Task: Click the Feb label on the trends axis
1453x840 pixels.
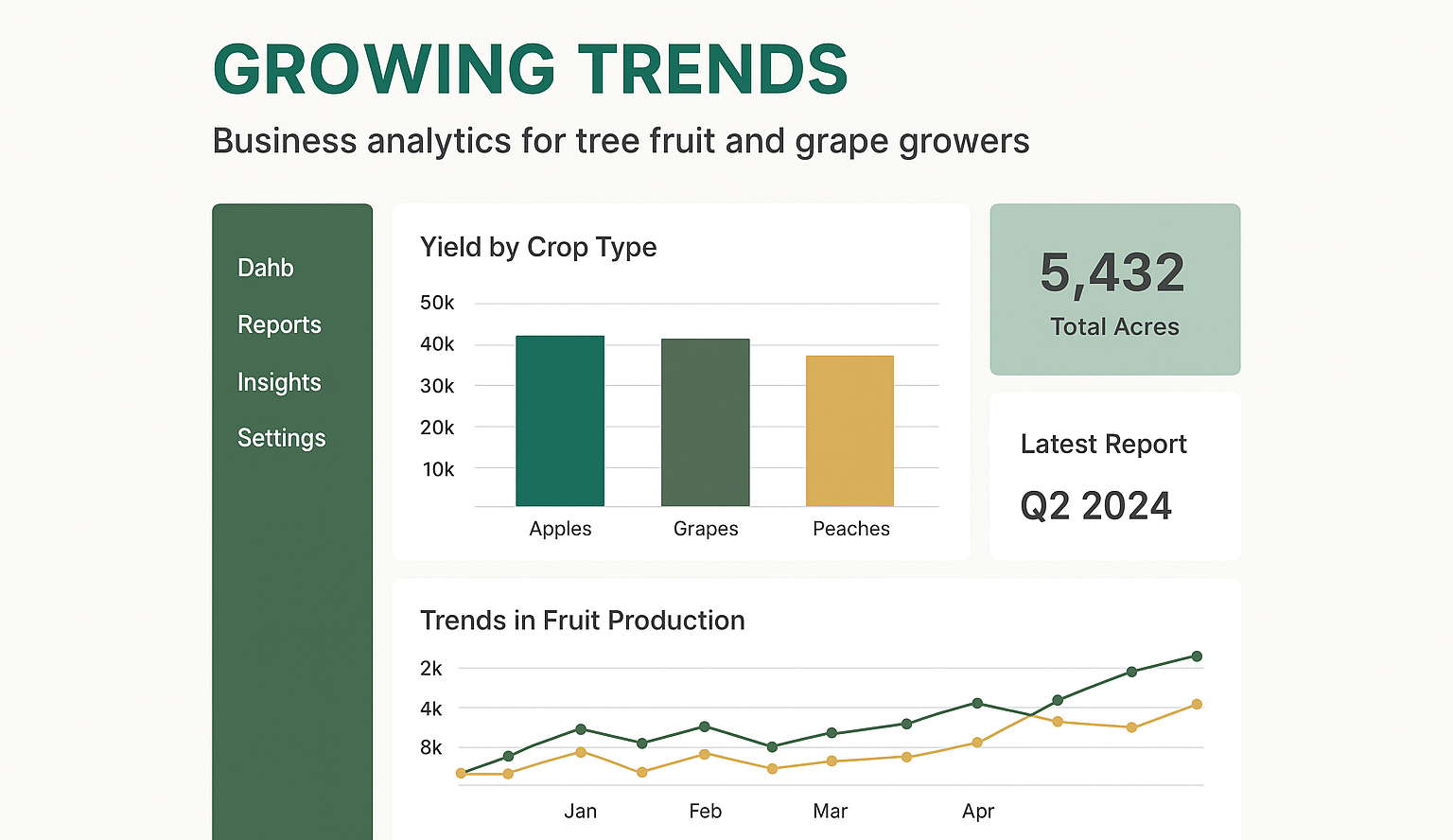Action: click(705, 811)
